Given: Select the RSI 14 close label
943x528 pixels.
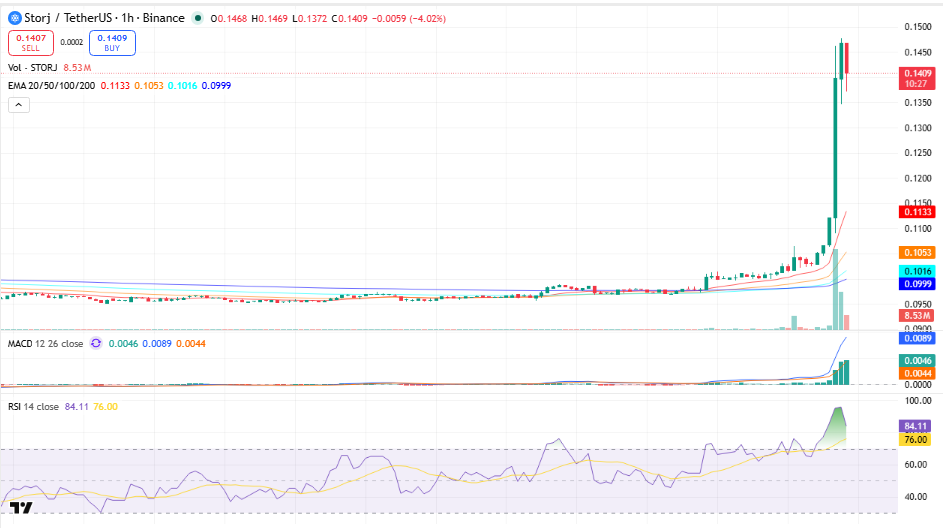Looking at the screenshot, I should click(x=33, y=407).
